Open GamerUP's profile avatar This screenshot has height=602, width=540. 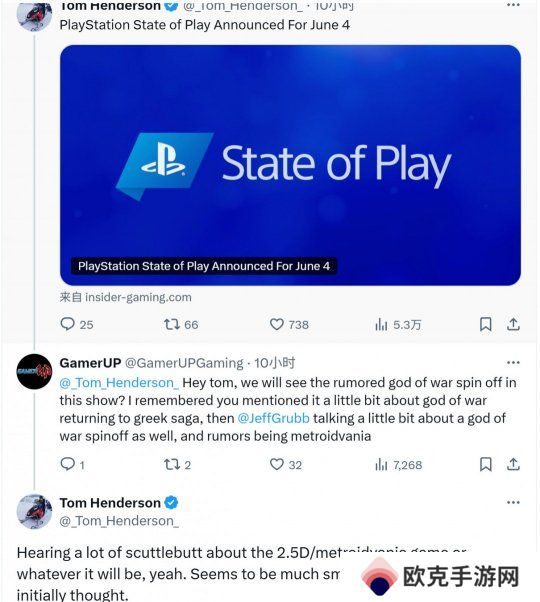tap(34, 371)
